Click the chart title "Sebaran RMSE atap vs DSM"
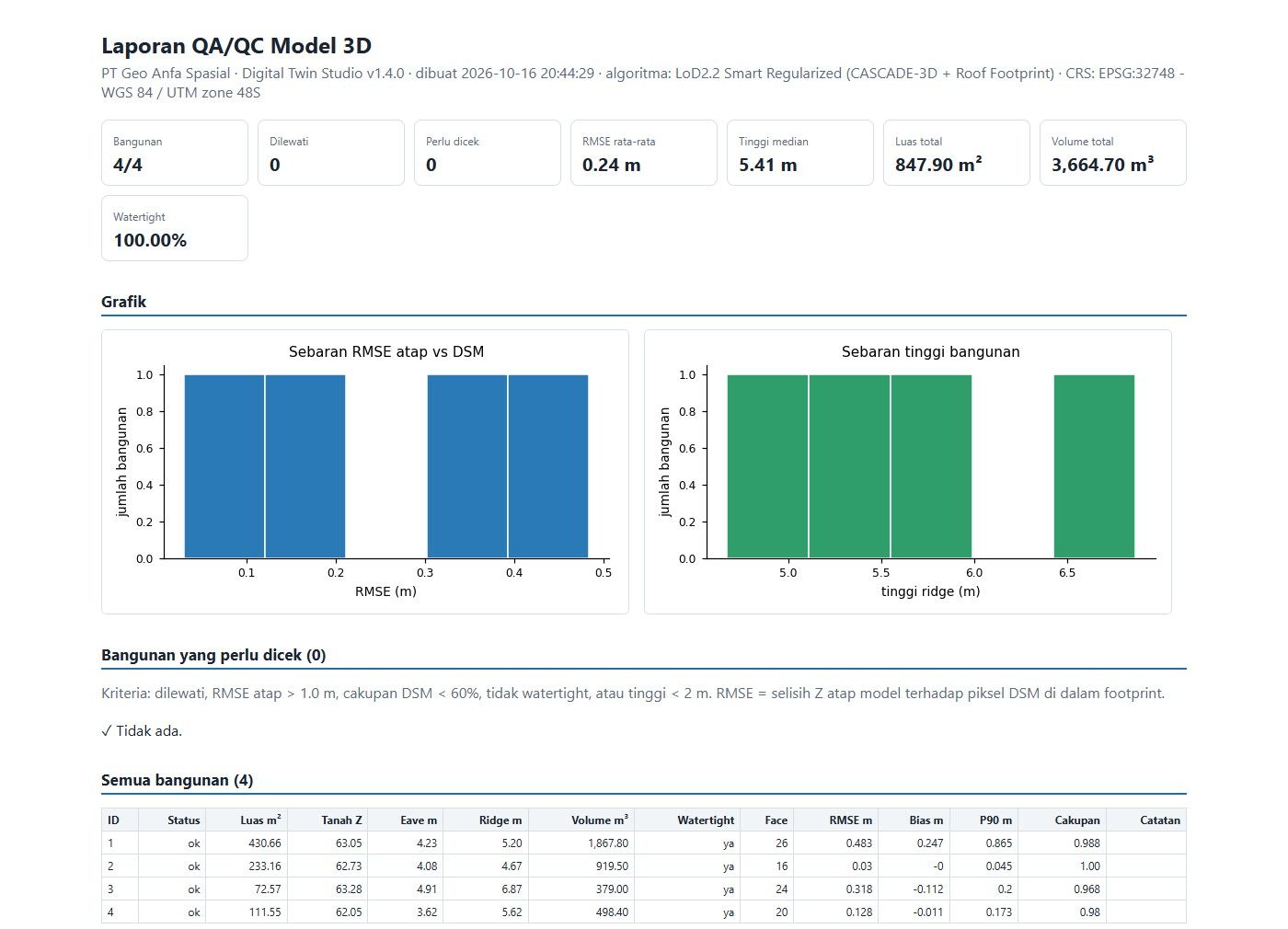 pyautogui.click(x=386, y=351)
